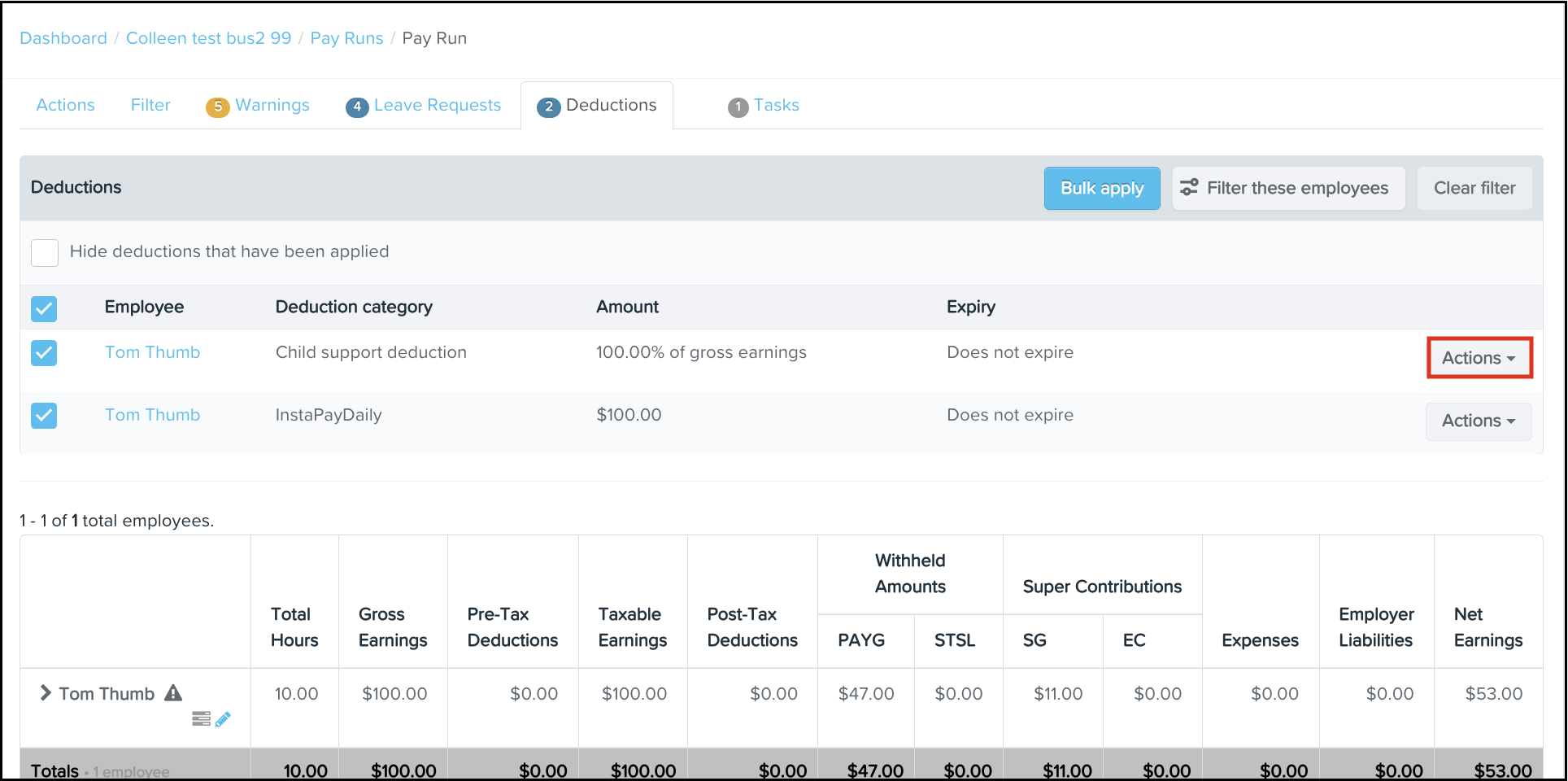This screenshot has height=781, width=1568.
Task: Uncheck the Child support deduction row checkbox
Action: pos(44,353)
